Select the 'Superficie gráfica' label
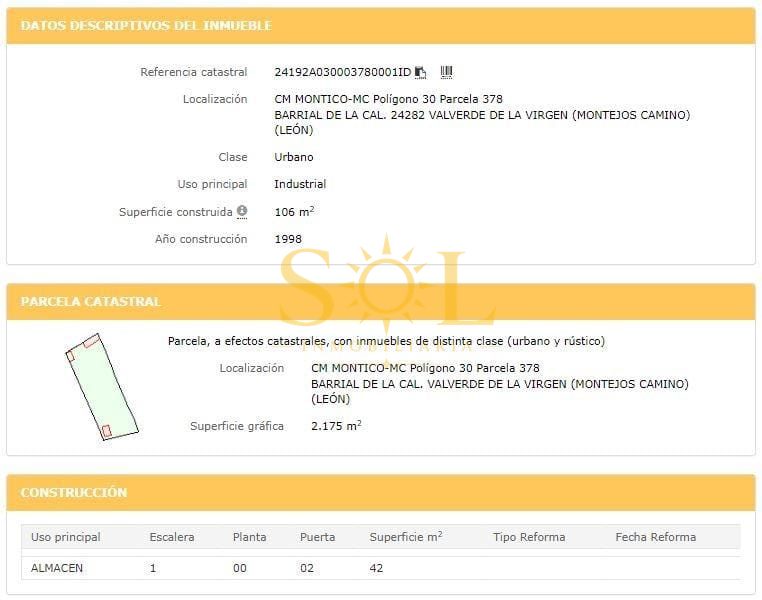762x600 pixels. click(237, 426)
